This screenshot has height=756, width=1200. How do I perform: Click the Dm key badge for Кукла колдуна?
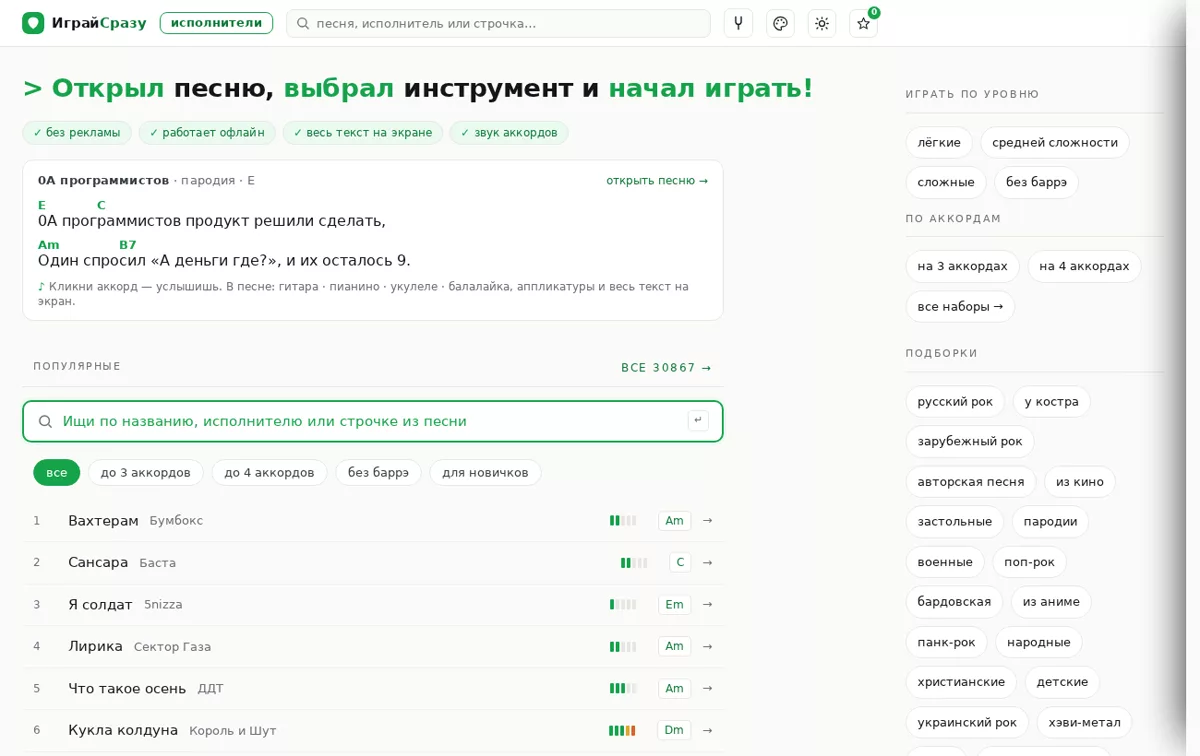click(x=674, y=731)
